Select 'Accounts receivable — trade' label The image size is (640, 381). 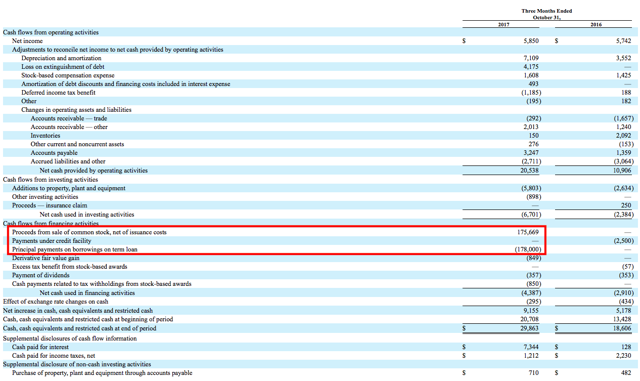(x=69, y=118)
